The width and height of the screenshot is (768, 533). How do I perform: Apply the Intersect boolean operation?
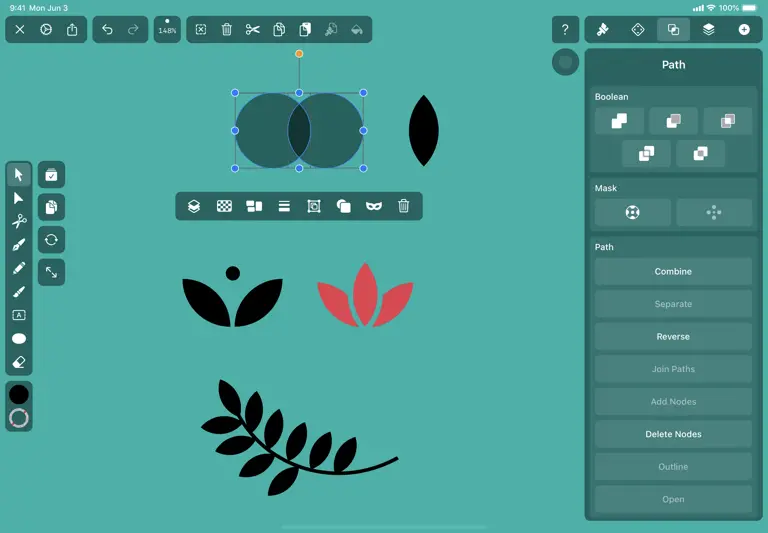[x=727, y=121]
